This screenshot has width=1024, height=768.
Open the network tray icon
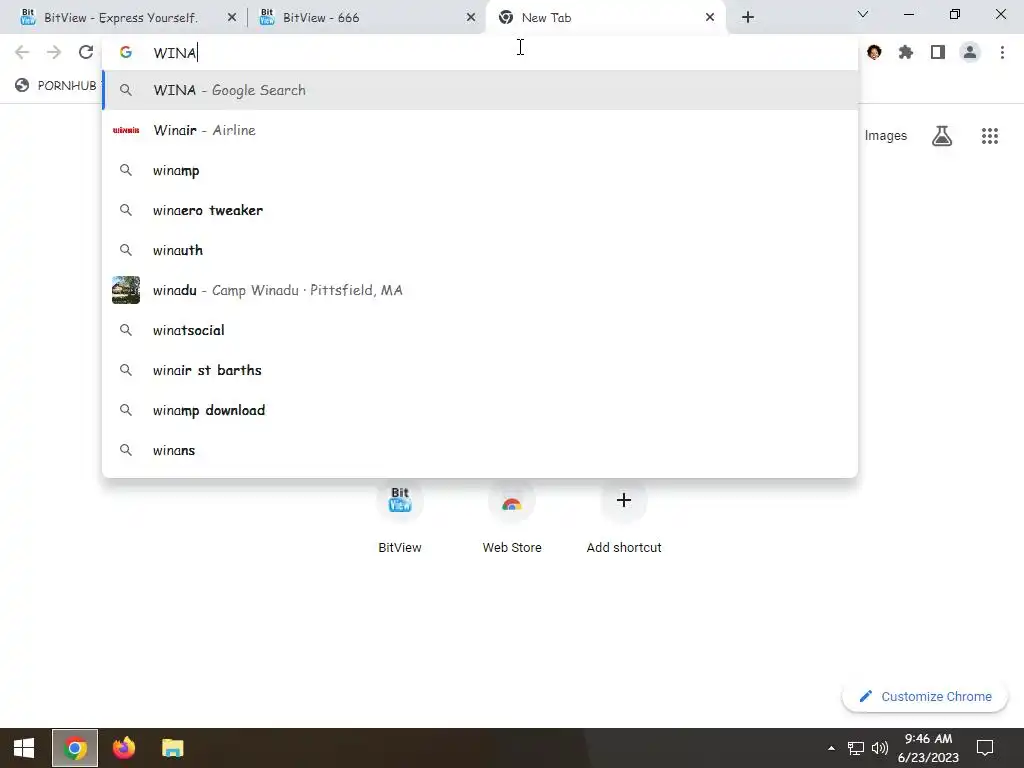[x=856, y=748]
